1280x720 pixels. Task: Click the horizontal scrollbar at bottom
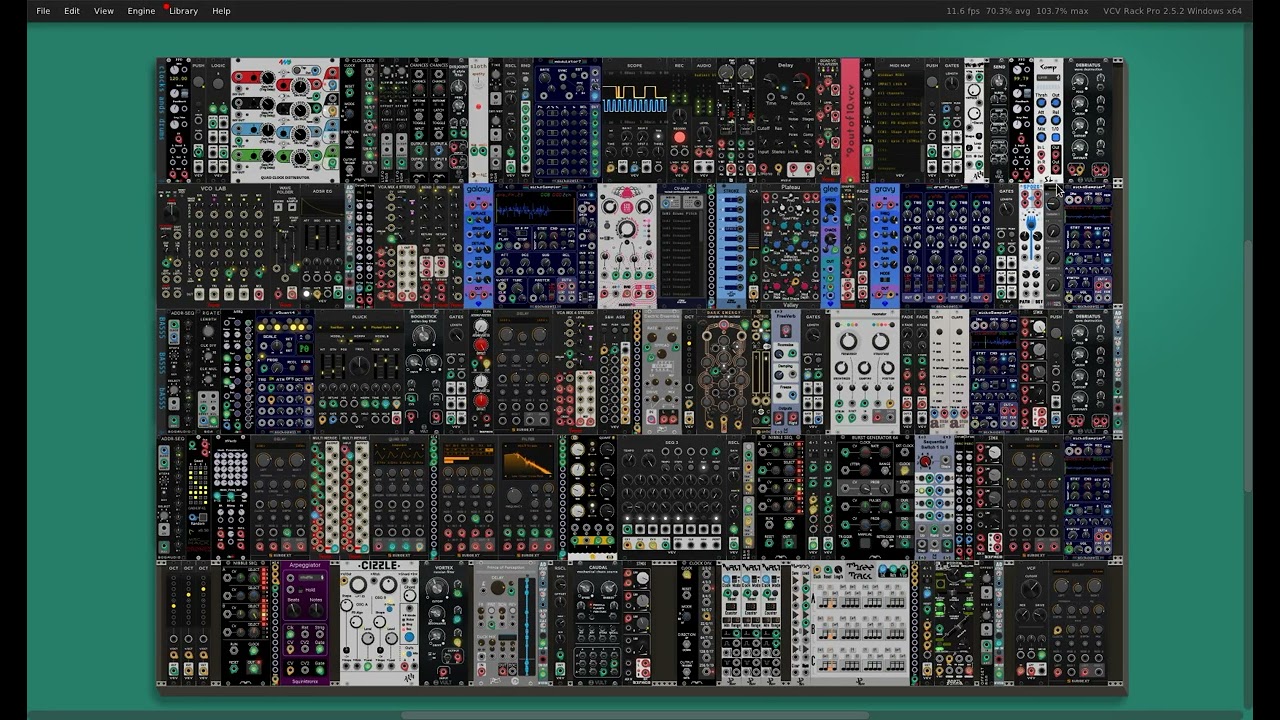[x=633, y=715]
